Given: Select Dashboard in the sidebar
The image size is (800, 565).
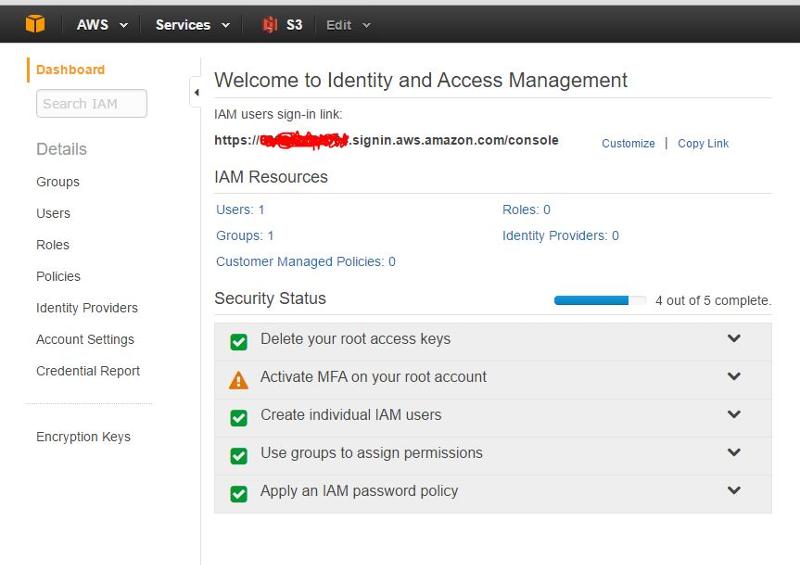Looking at the screenshot, I should click(70, 69).
